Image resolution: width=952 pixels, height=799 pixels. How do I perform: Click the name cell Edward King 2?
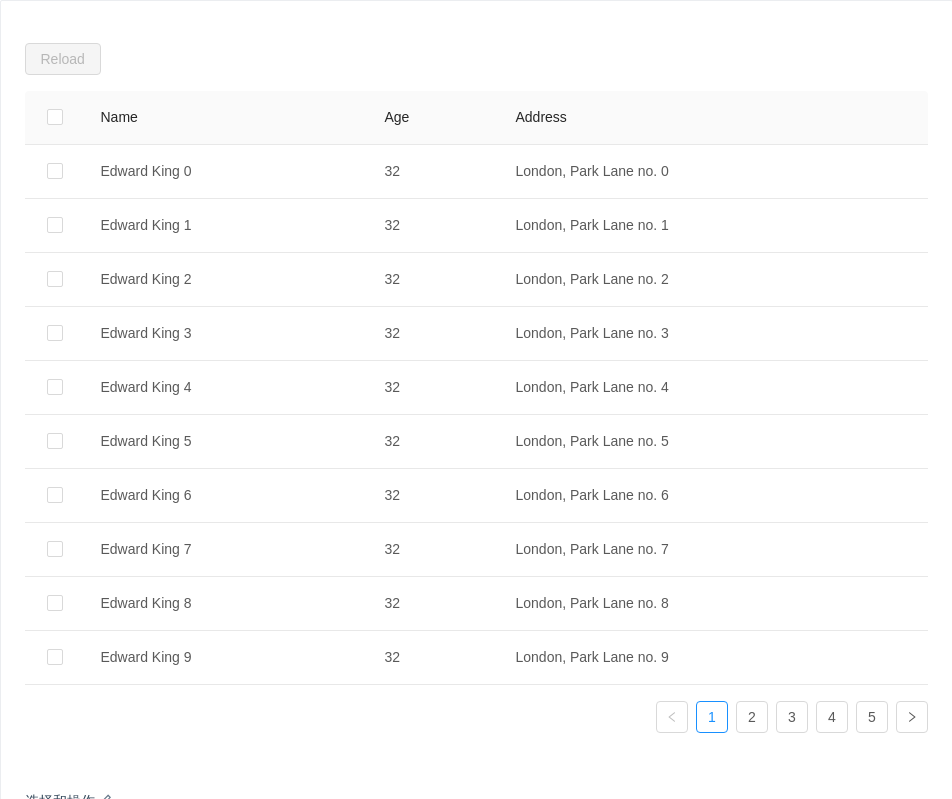tap(146, 279)
